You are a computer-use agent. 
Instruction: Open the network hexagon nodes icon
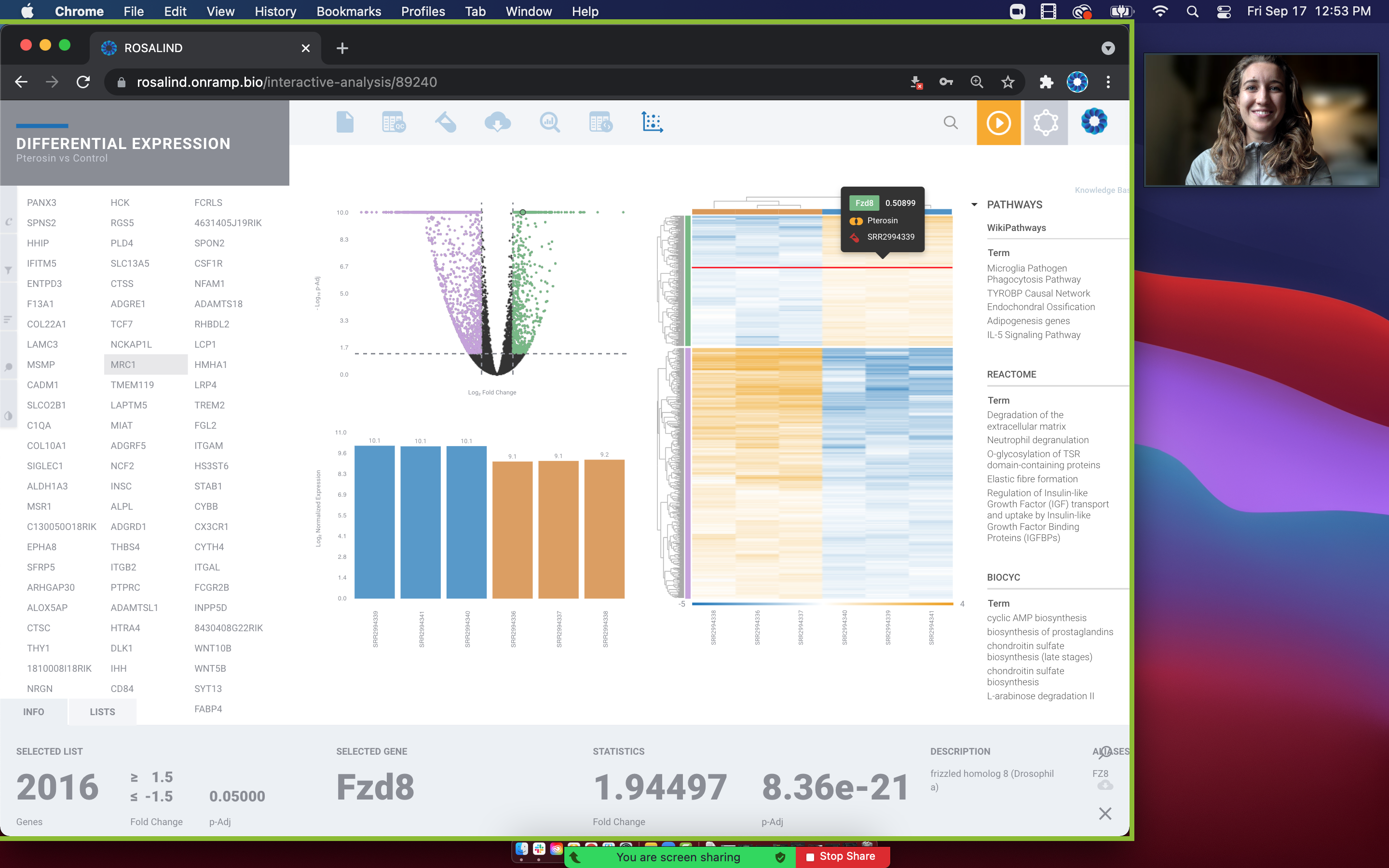pos(1045,123)
